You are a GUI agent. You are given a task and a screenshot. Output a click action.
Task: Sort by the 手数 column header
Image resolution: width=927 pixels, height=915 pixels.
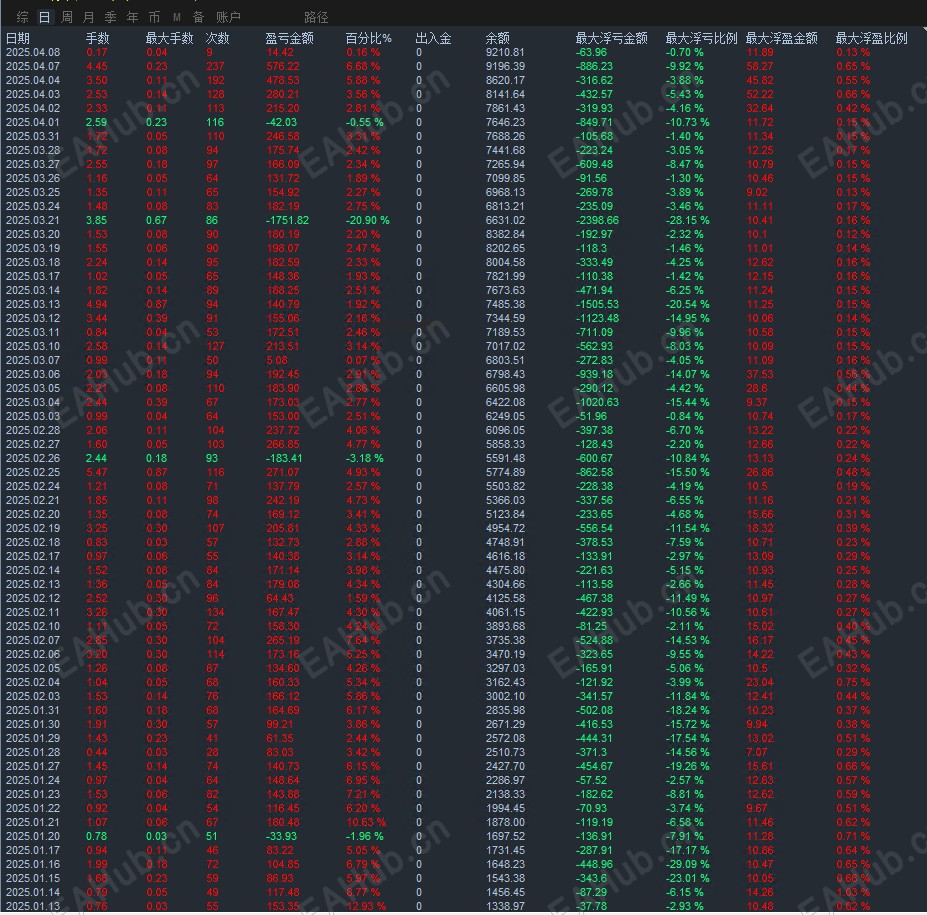98,38
